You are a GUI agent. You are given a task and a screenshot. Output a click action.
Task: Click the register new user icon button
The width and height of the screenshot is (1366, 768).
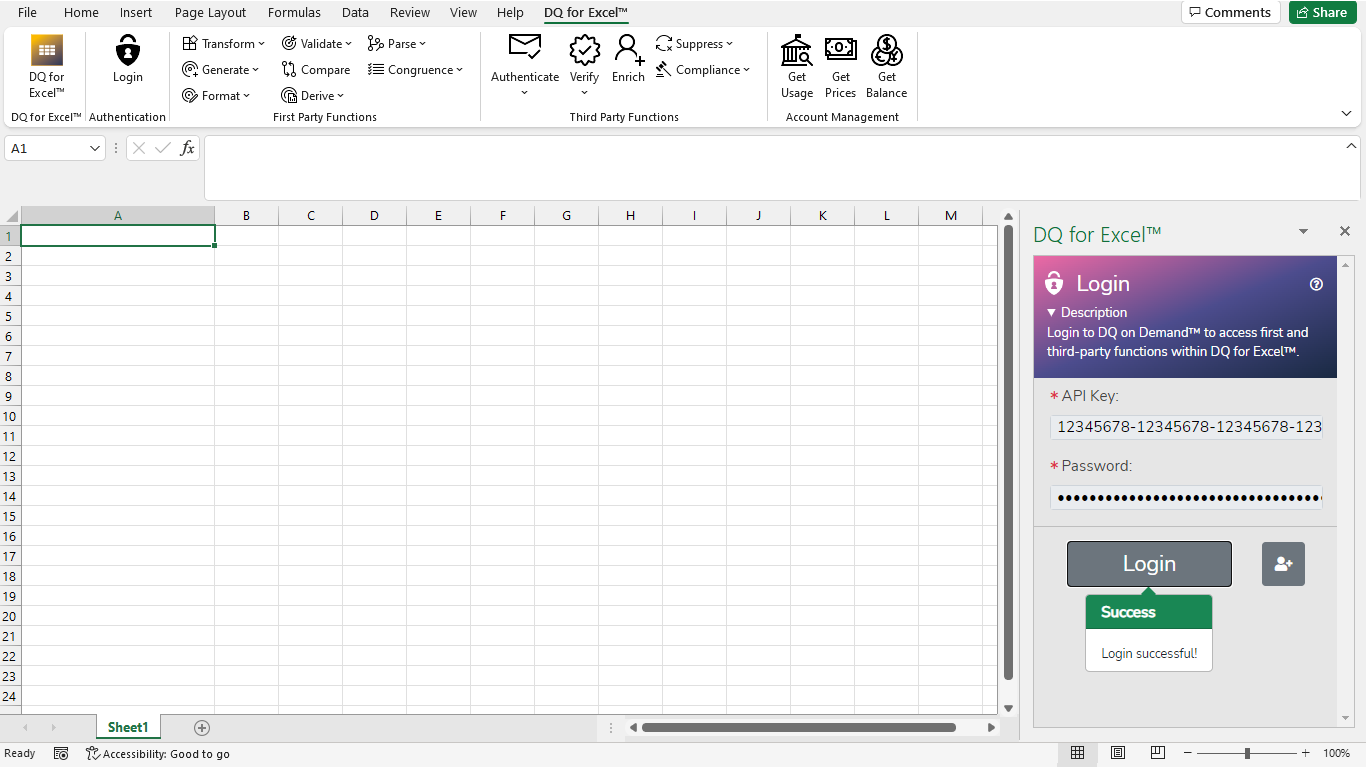click(x=1283, y=564)
